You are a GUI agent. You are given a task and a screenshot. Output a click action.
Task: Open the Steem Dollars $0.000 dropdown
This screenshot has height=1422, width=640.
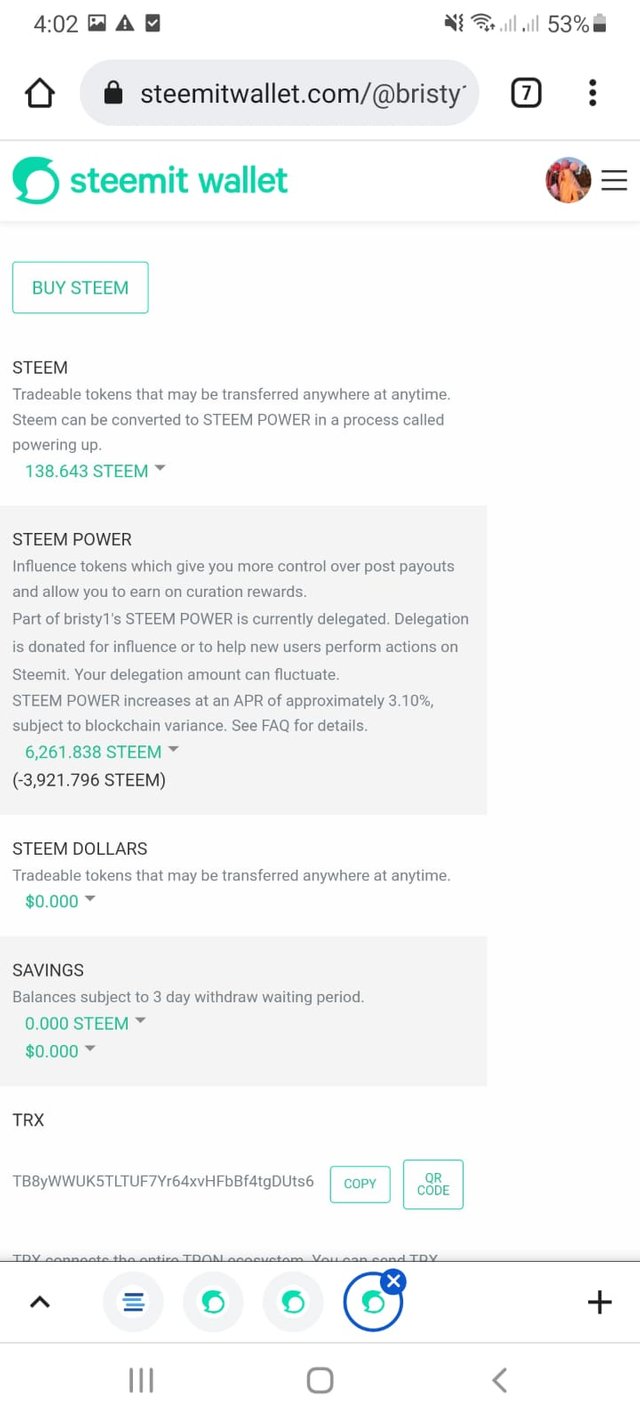(60, 901)
